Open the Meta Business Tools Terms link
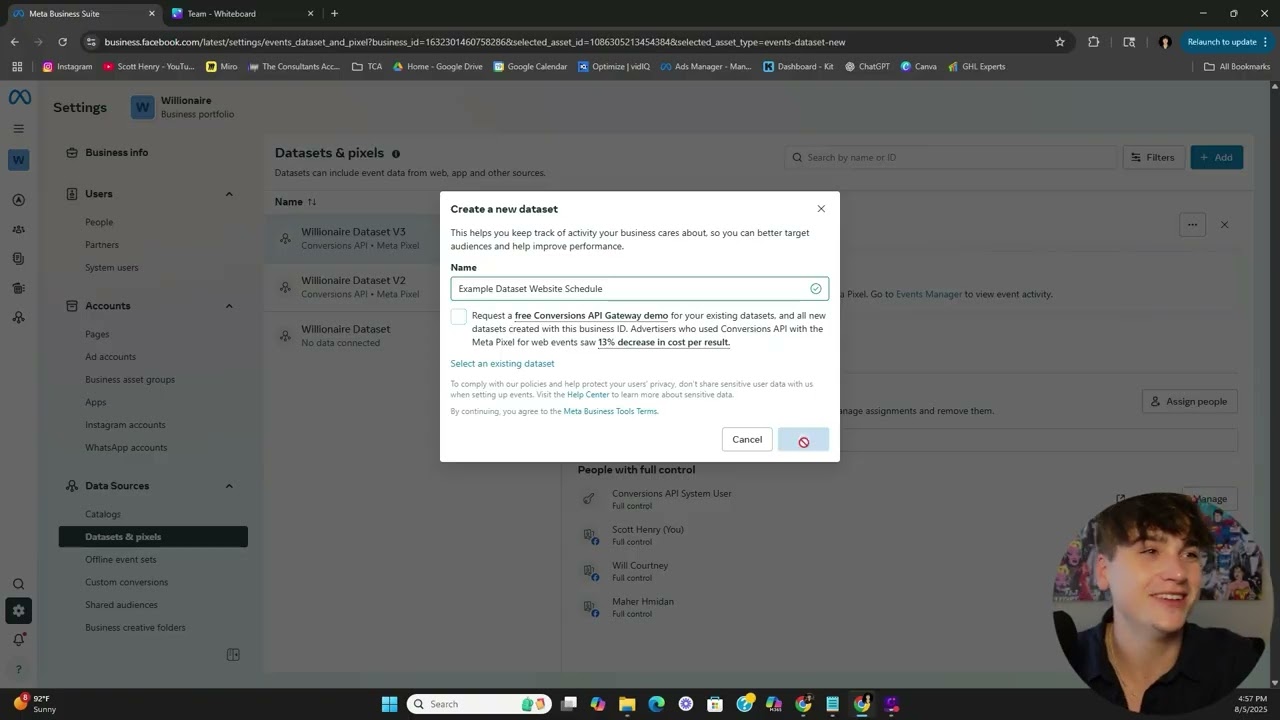Image resolution: width=1280 pixels, height=720 pixels. click(610, 411)
